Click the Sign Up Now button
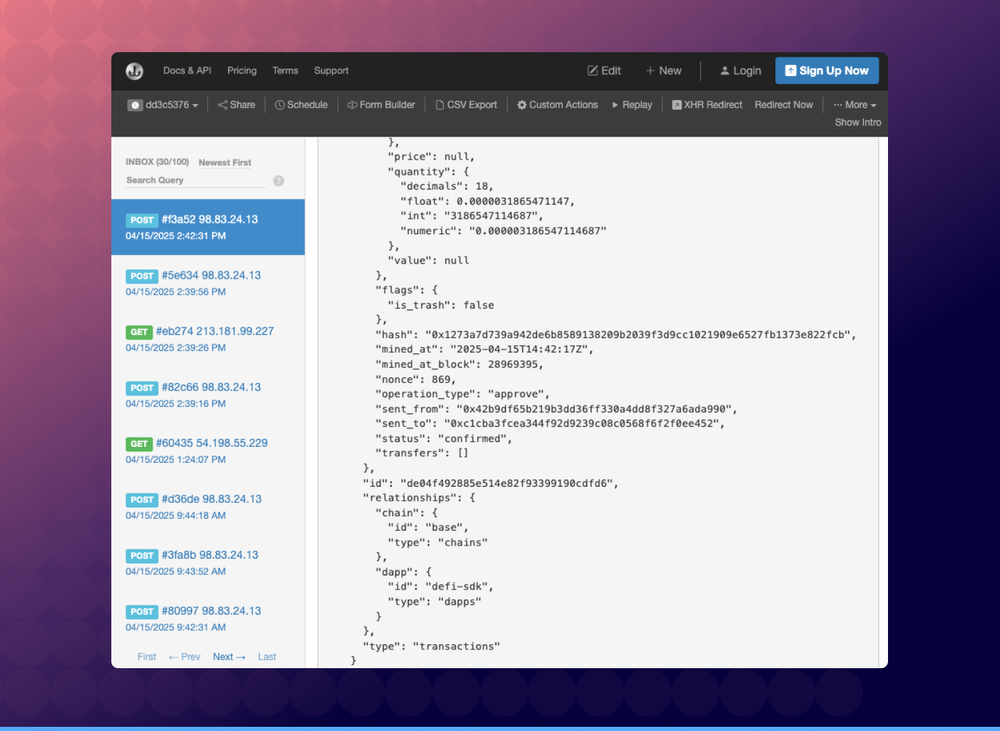 (826, 70)
